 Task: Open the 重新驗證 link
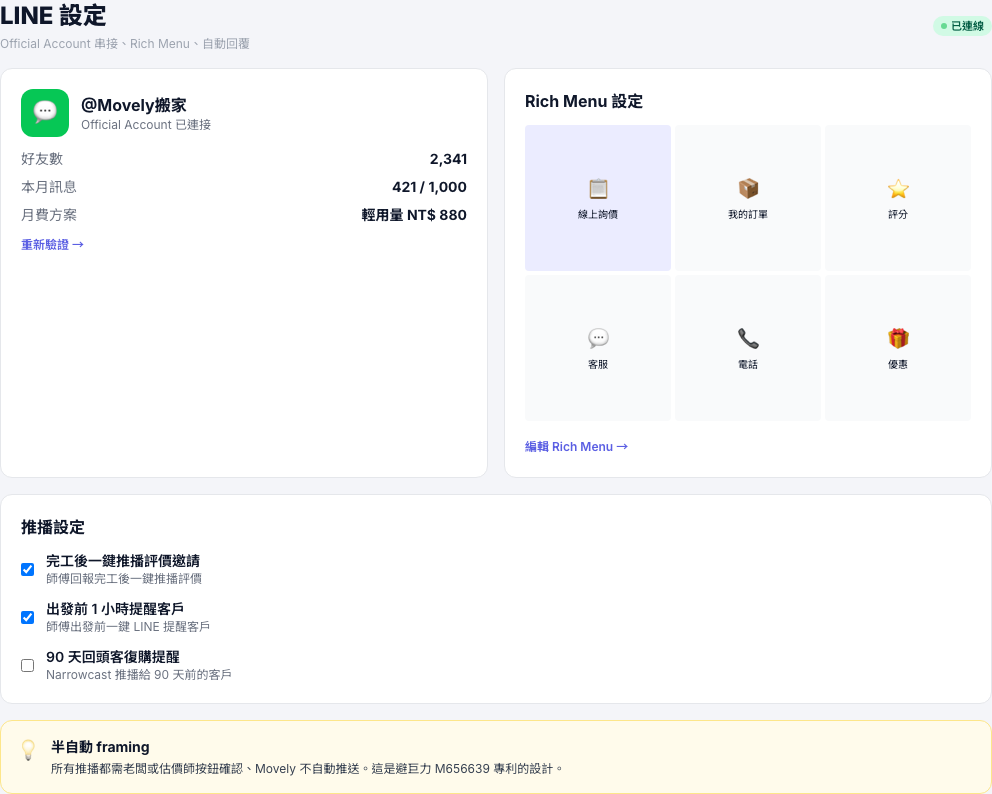[52, 245]
